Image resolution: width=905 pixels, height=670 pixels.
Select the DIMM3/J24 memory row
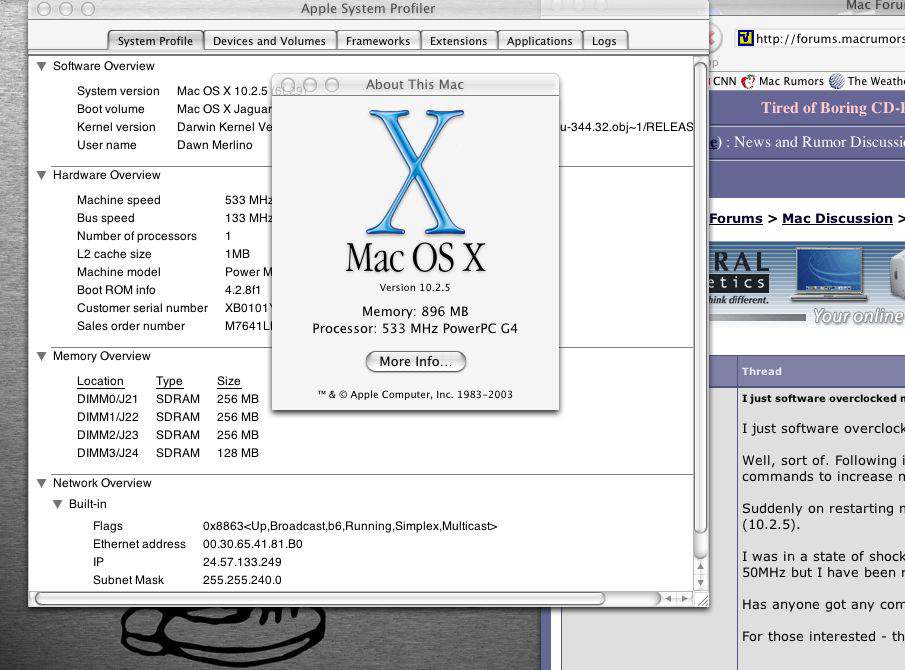[168, 453]
